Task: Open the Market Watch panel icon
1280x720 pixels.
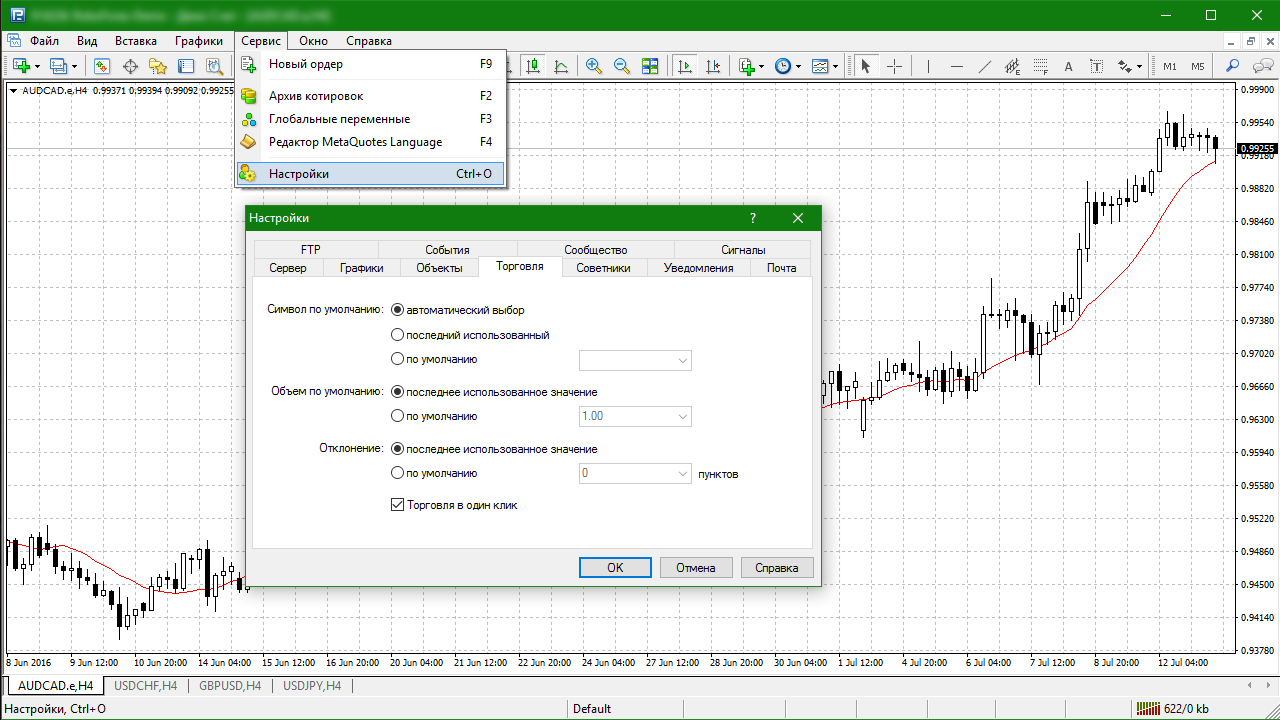Action: [x=102, y=66]
